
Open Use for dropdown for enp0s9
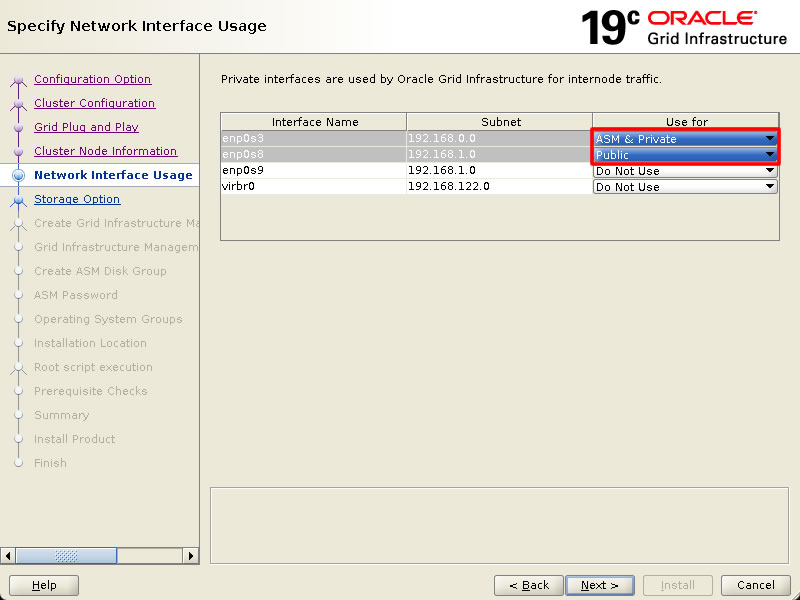tap(685, 171)
